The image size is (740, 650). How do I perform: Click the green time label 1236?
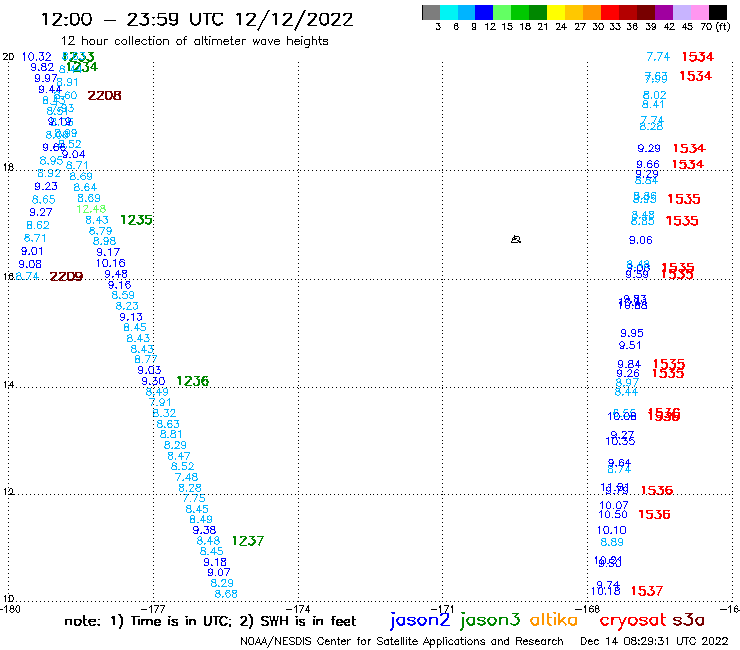click(x=193, y=381)
